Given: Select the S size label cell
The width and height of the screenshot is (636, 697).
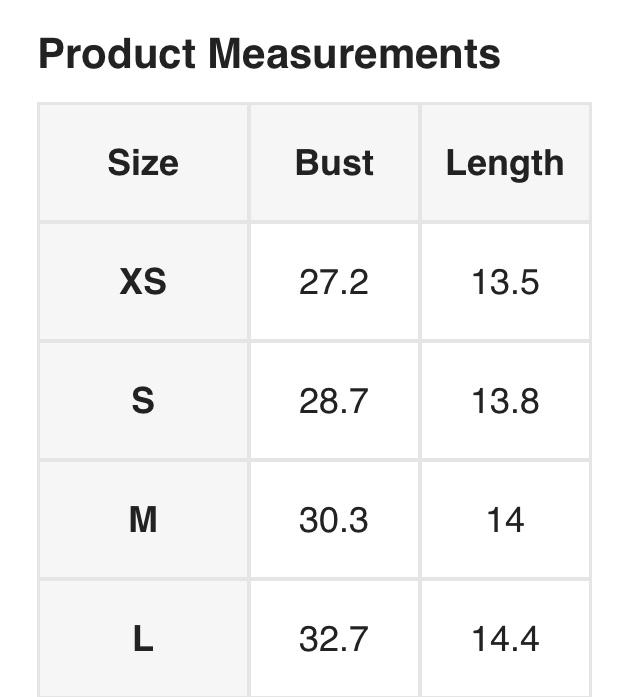Looking at the screenshot, I should click(x=143, y=401).
